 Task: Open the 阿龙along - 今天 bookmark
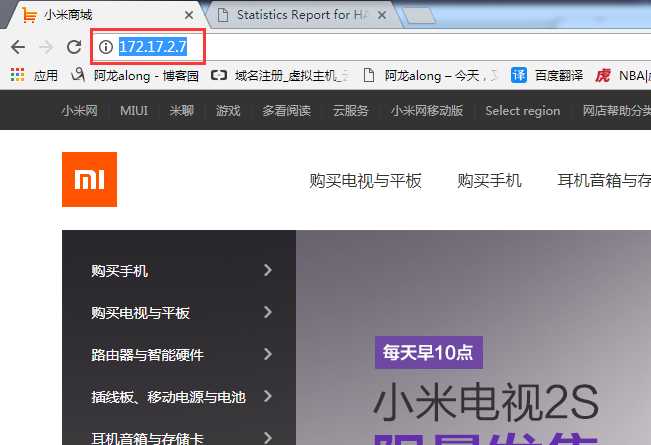(x=440, y=76)
